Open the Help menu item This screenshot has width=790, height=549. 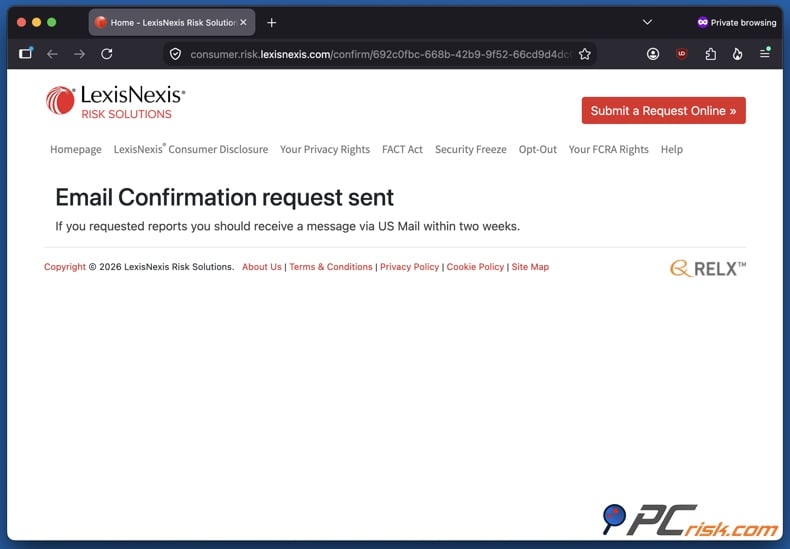672,150
